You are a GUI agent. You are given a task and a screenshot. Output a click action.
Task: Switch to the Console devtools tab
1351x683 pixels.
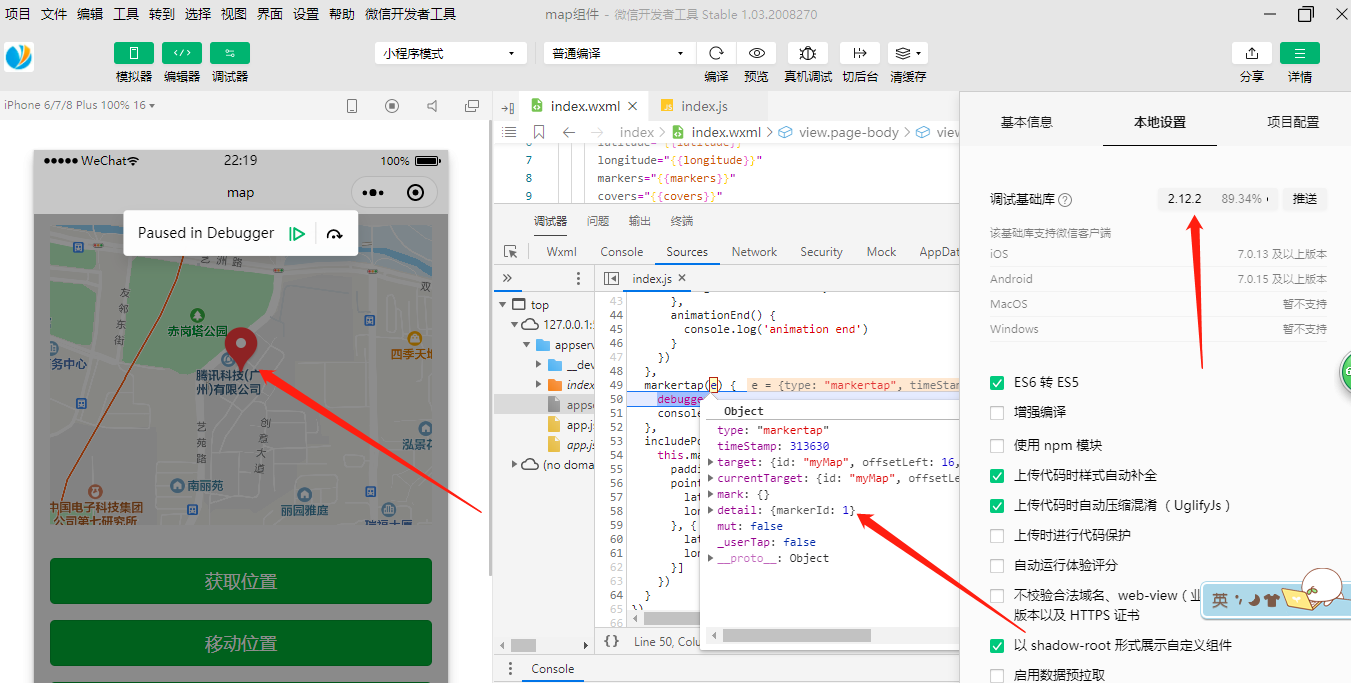[622, 252]
